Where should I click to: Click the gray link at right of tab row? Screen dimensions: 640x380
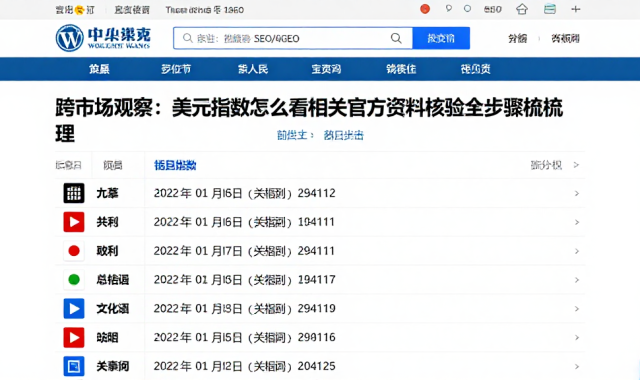pos(546,165)
